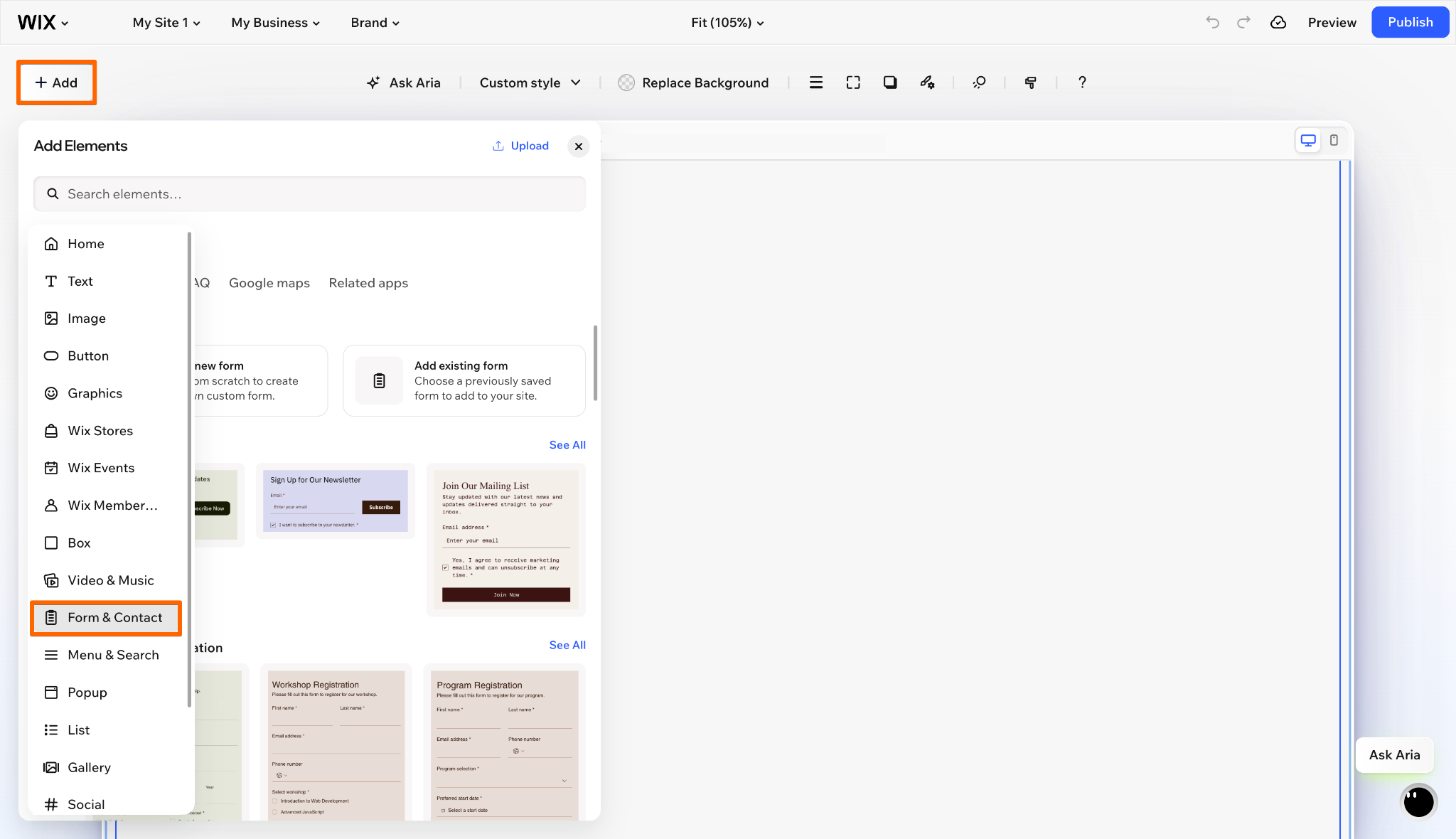Open the WIX logo dropdown menu
This screenshot has height=839, width=1456.
coord(43,23)
